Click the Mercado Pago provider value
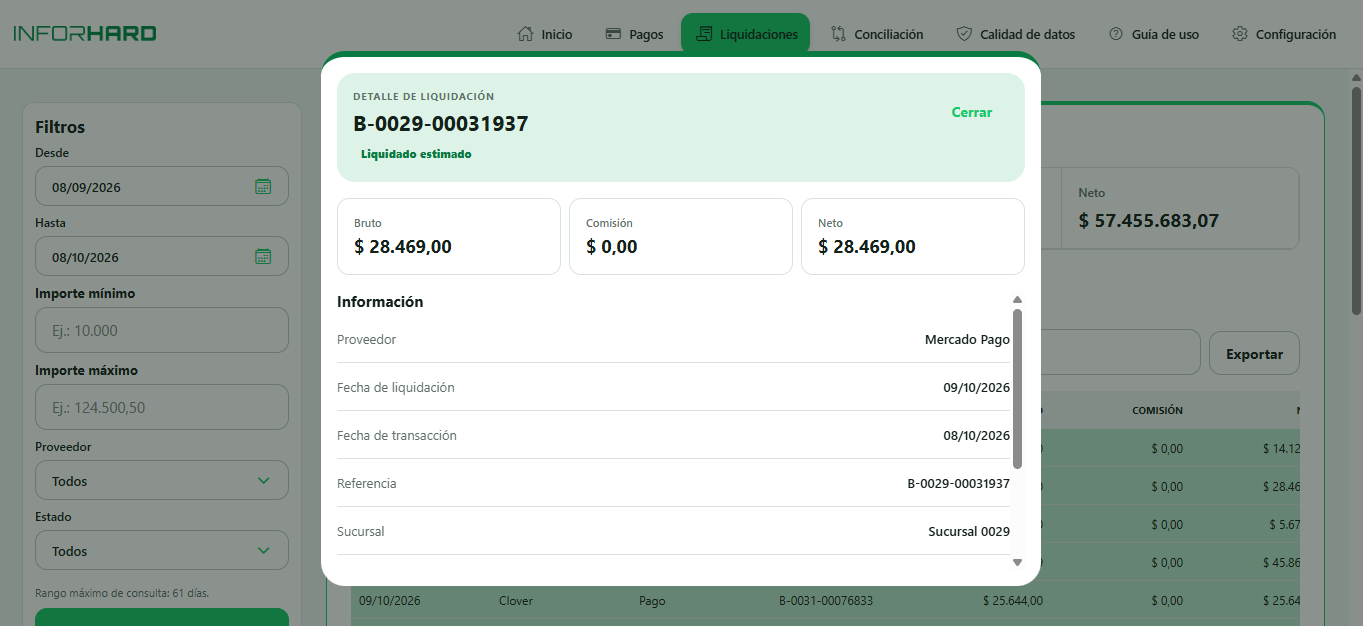Image resolution: width=1363 pixels, height=626 pixels. [x=967, y=340]
